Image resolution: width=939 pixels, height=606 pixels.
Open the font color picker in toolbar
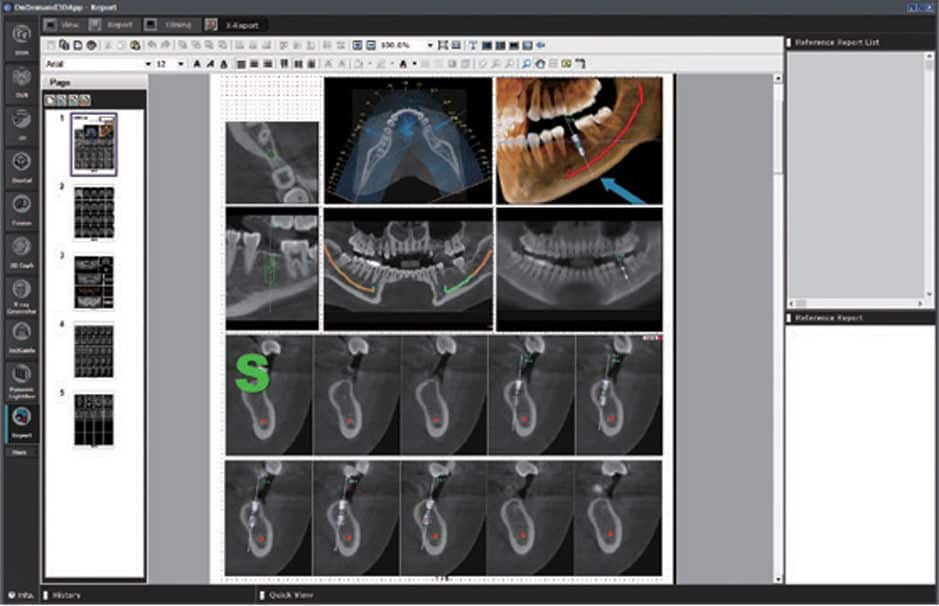[x=403, y=64]
